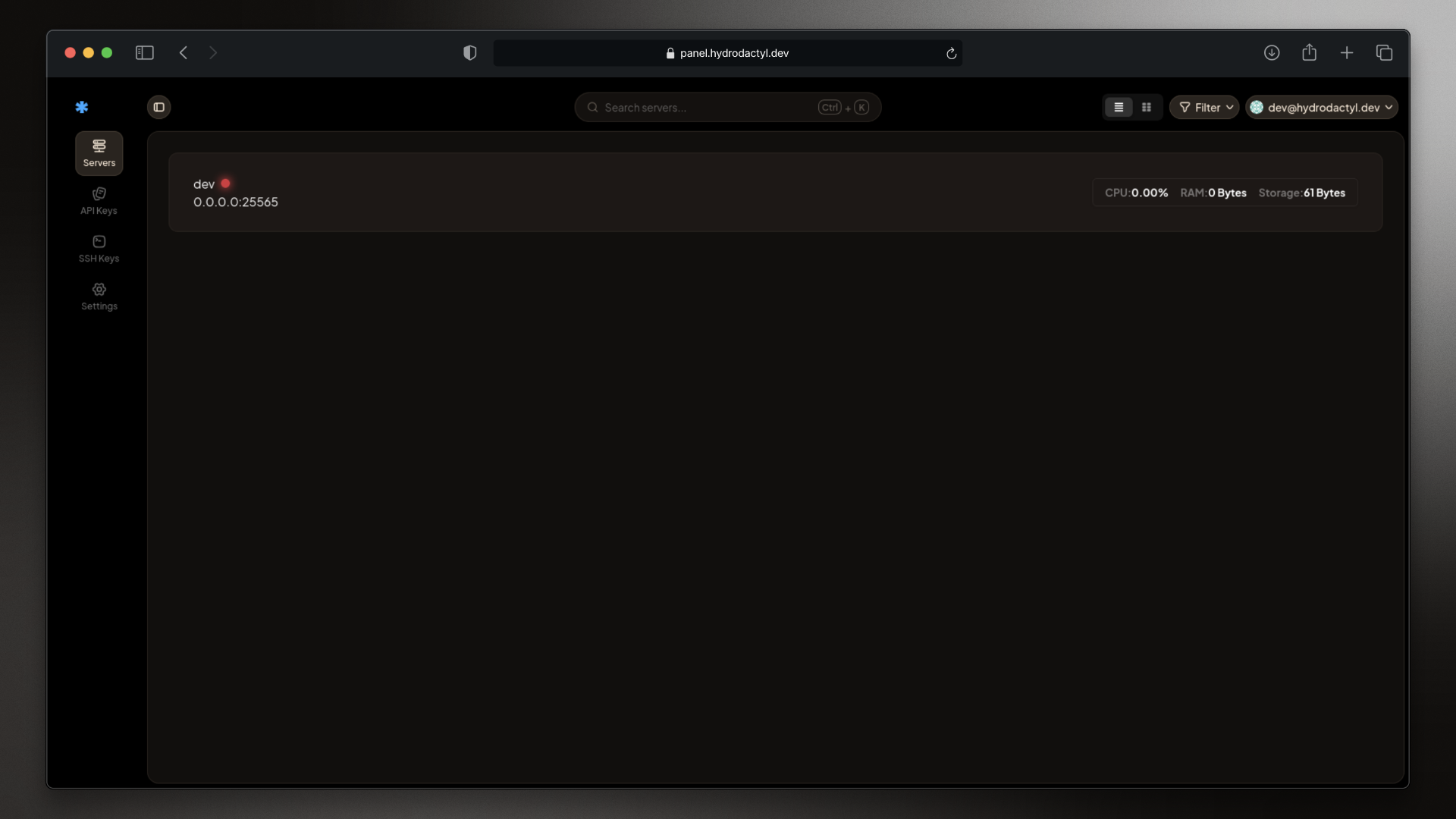Switch to list view layout
The image size is (1456, 819).
tap(1119, 107)
